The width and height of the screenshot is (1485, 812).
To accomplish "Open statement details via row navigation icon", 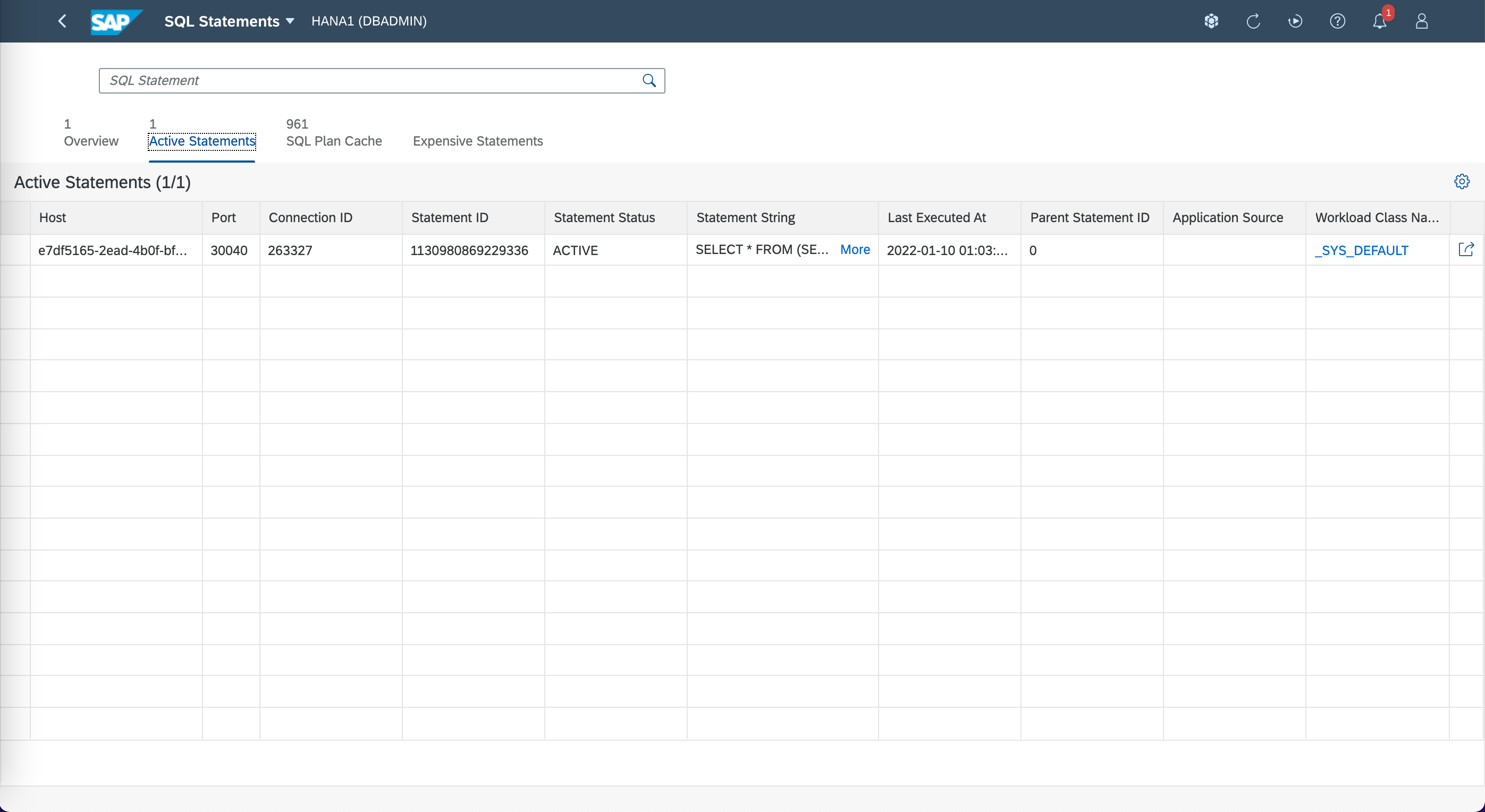I will pyautogui.click(x=1465, y=250).
